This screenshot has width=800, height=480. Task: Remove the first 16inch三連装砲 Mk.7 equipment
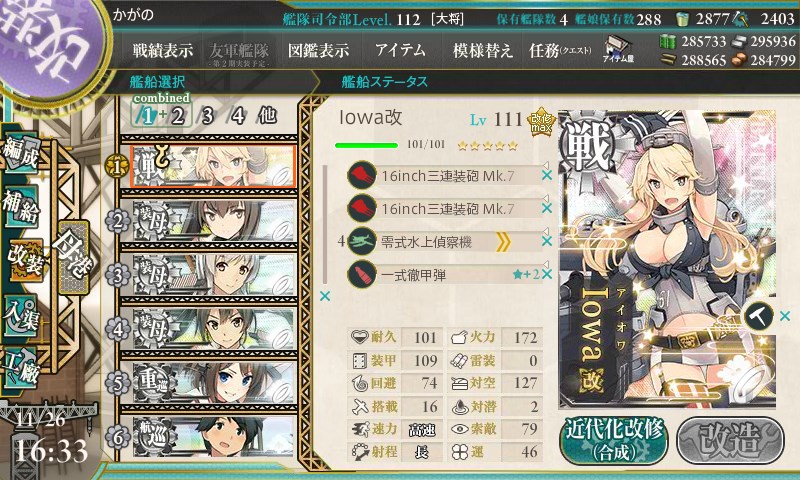click(547, 175)
